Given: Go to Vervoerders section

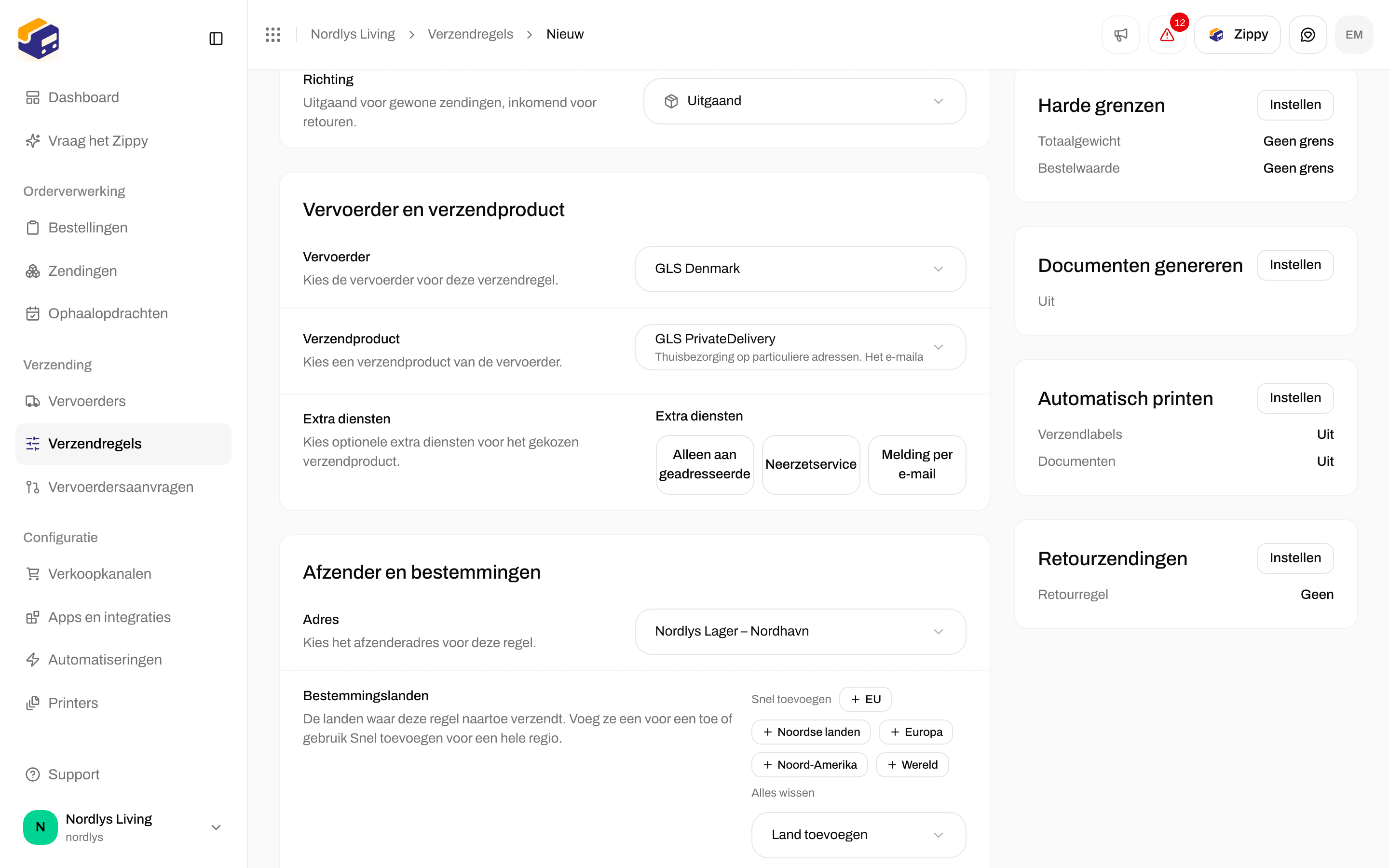Looking at the screenshot, I should (x=123, y=401).
